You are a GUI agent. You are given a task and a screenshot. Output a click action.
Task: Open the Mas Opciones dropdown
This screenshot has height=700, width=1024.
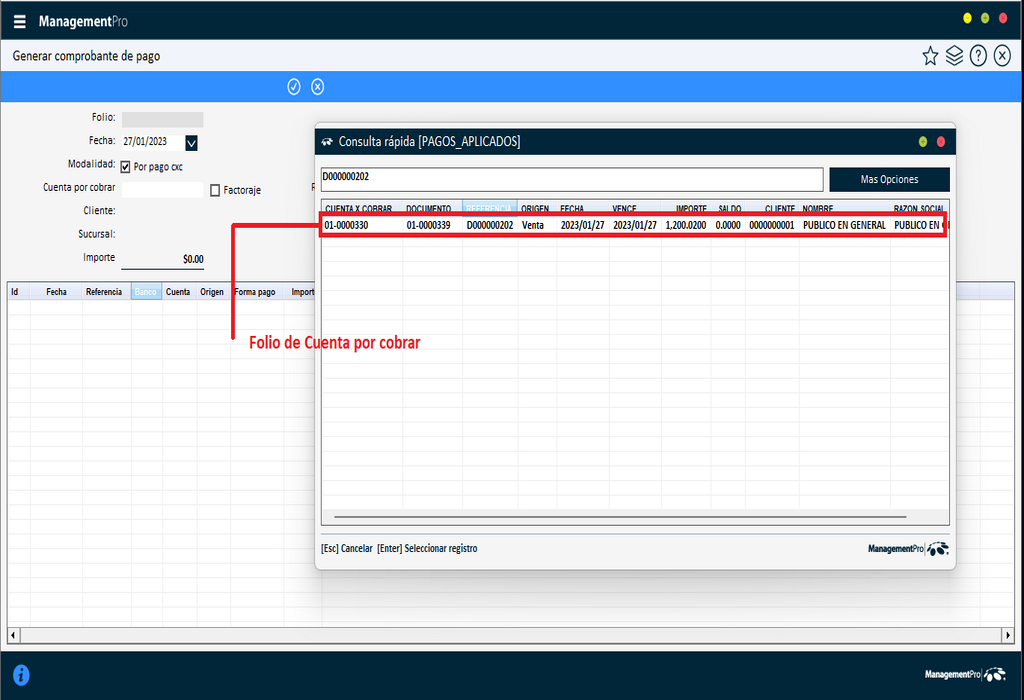coord(889,179)
